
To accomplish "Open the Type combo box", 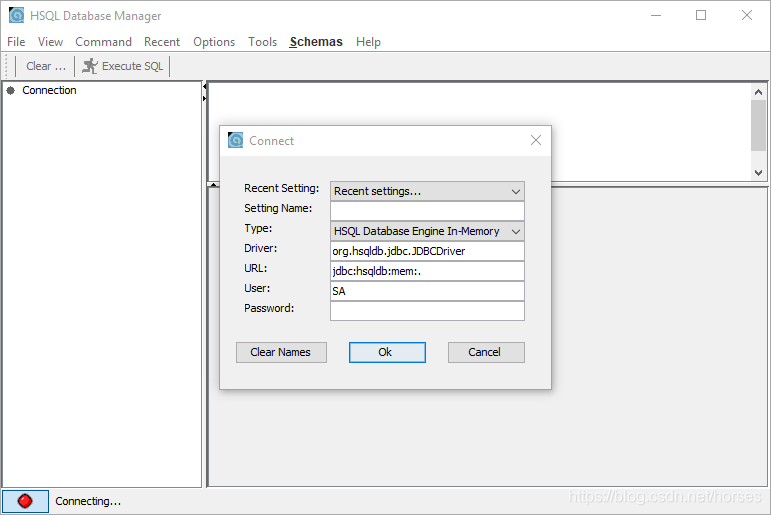I will (x=427, y=231).
